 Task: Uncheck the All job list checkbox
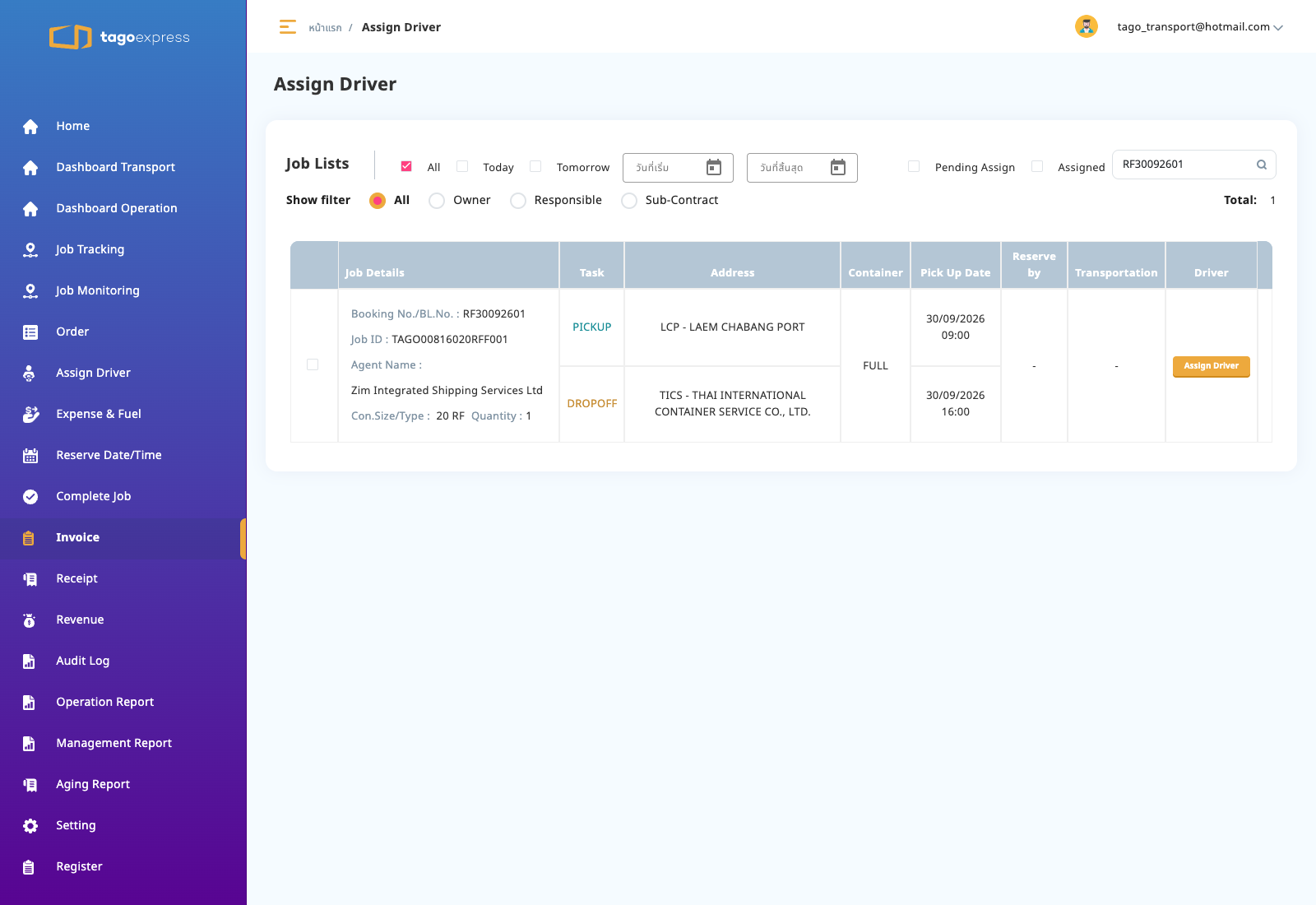point(406,166)
